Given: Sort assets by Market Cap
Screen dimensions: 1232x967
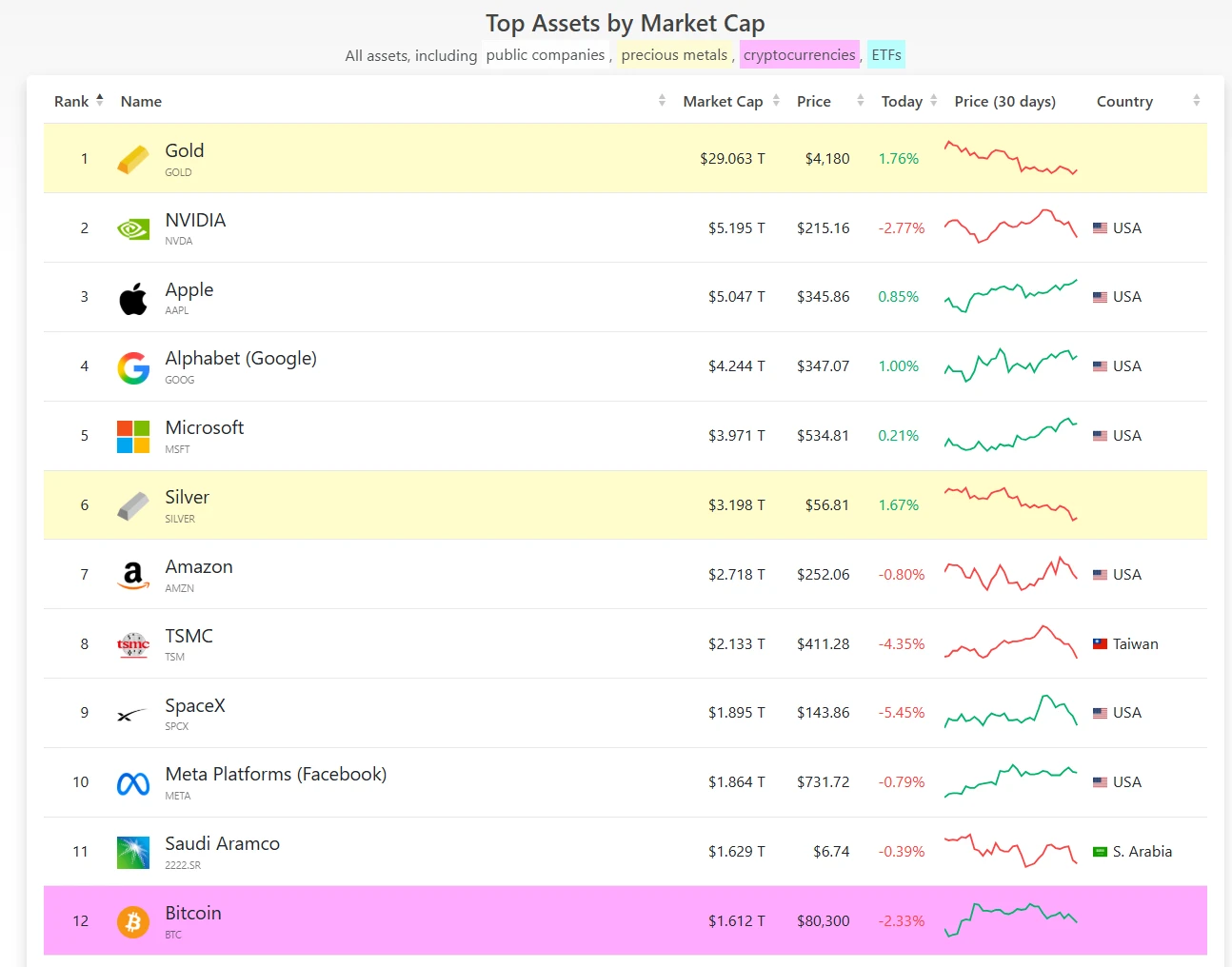Looking at the screenshot, I should [731, 101].
